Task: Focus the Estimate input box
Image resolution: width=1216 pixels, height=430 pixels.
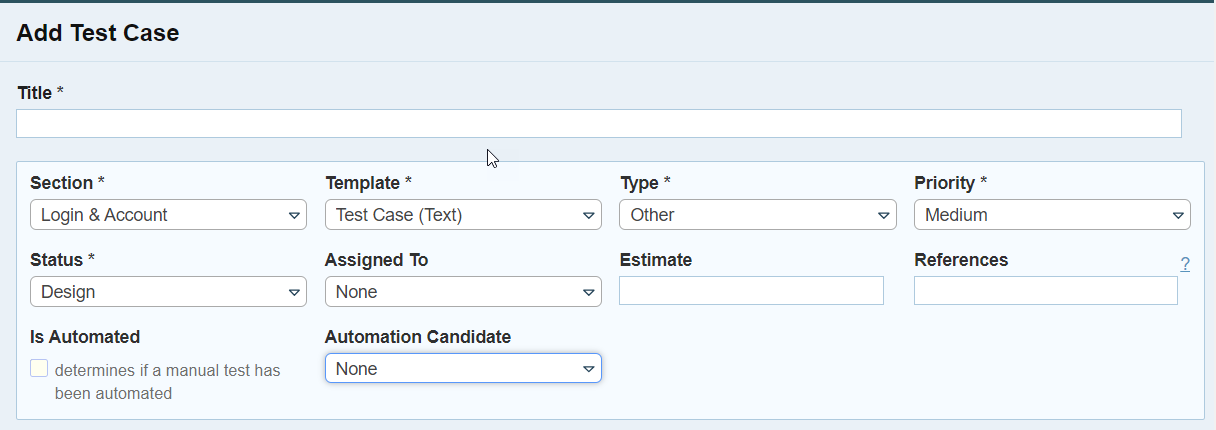Action: [751, 291]
